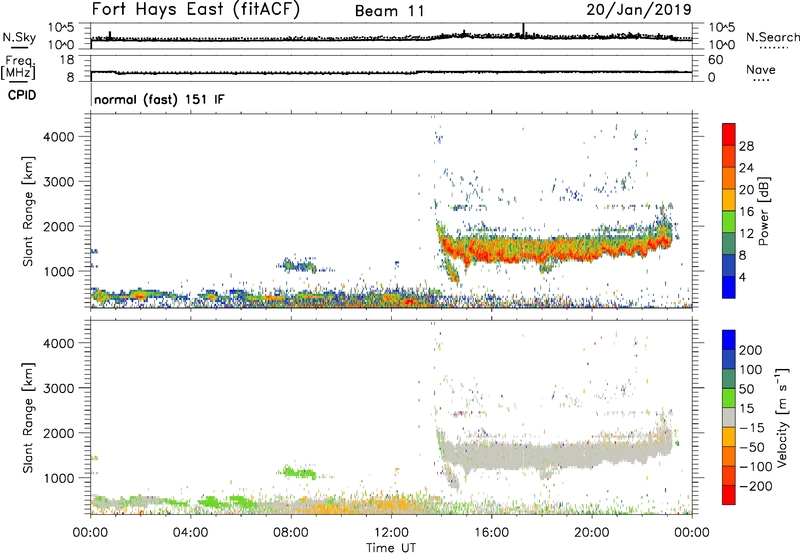Click the '200' velocity colorbar tick value
Viewport: 800px width, 554px height.
point(751,350)
